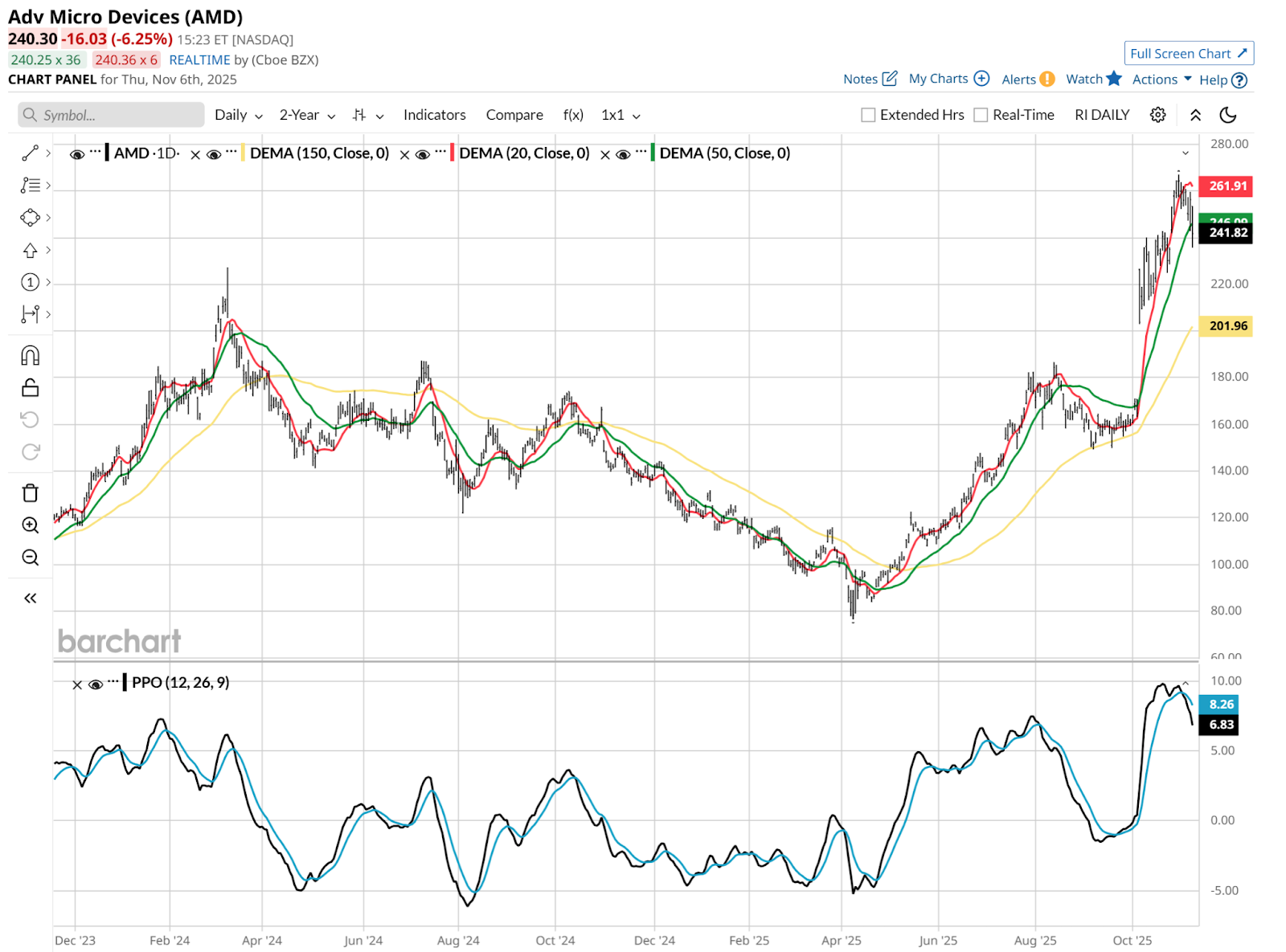Delete drawings with trash can icon

tap(30, 493)
